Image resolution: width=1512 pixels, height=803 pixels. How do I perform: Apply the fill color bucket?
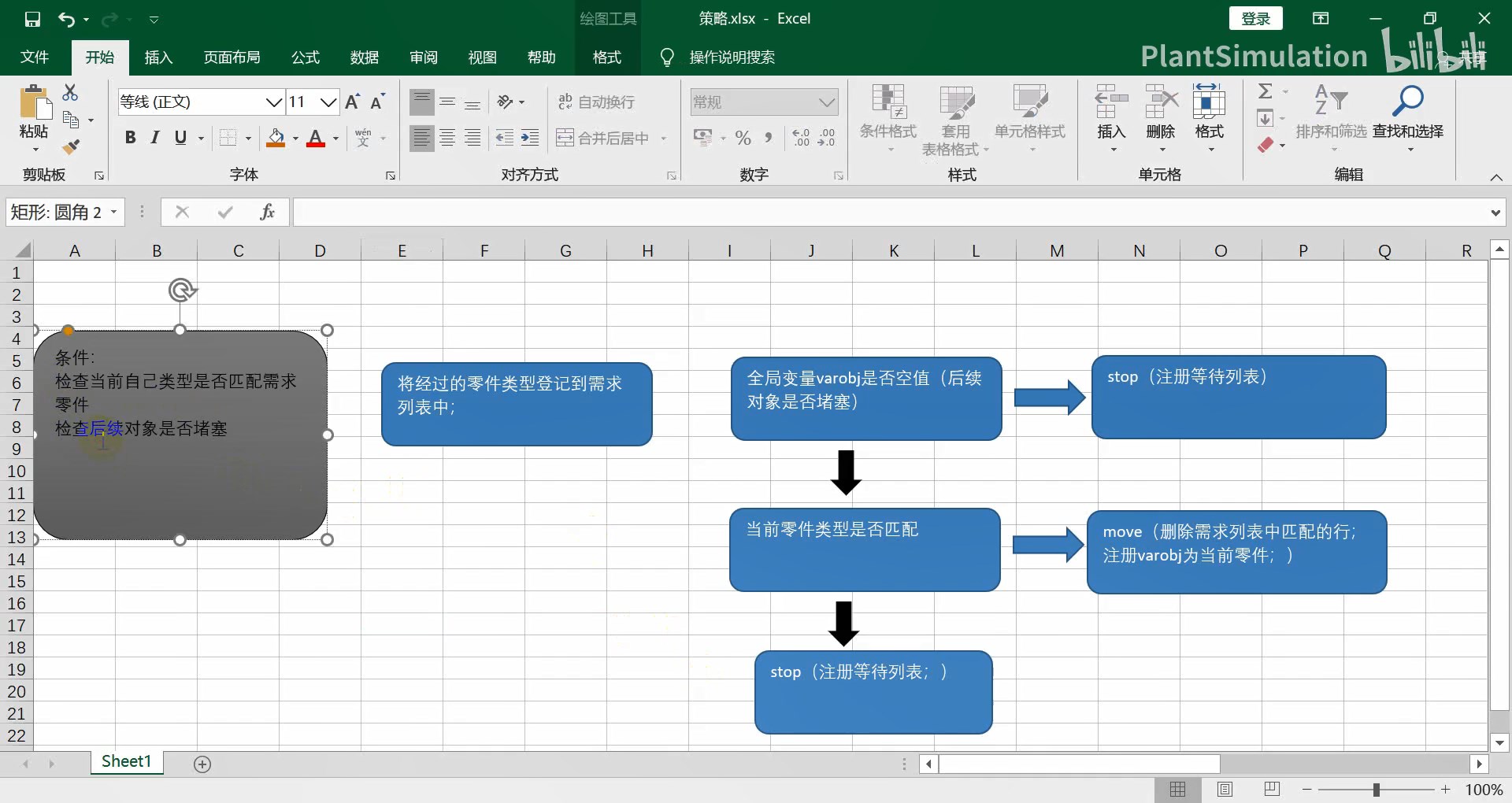click(x=276, y=138)
